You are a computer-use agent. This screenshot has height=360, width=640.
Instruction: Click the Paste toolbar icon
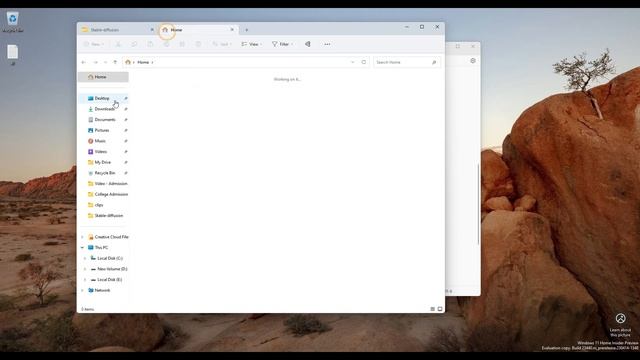point(150,44)
